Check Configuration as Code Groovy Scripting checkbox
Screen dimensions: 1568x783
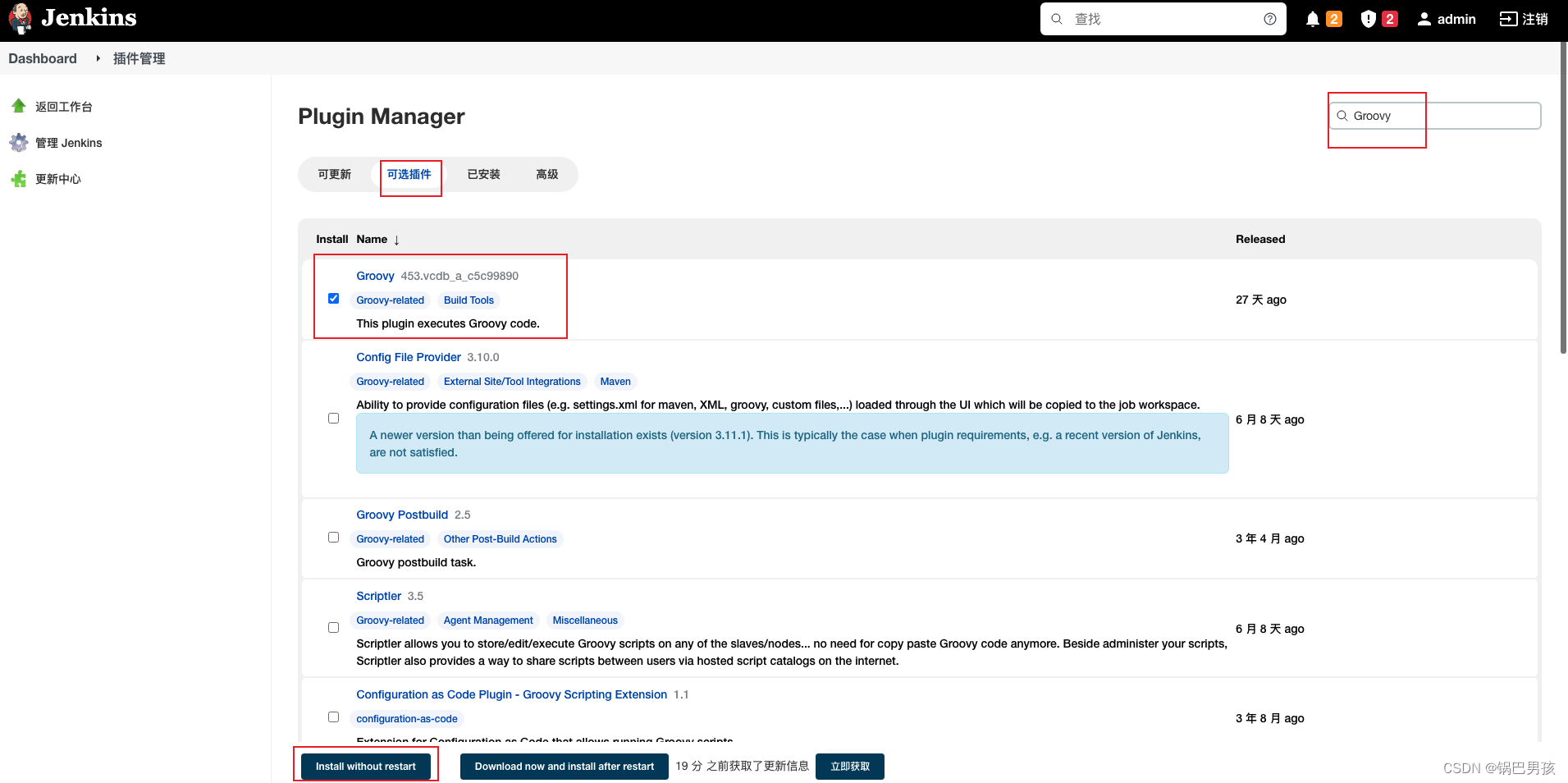point(333,717)
